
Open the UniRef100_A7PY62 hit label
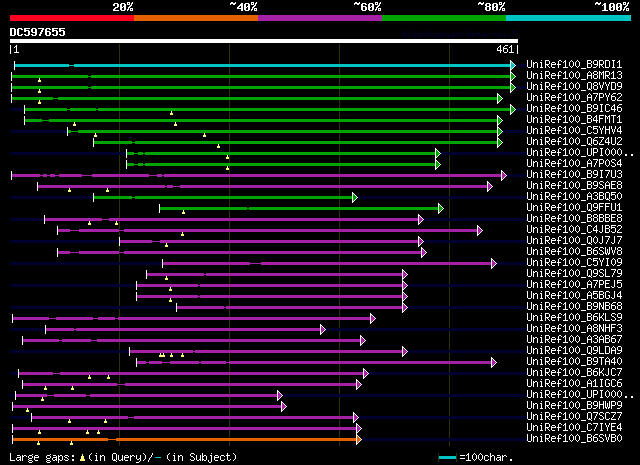tap(574, 97)
